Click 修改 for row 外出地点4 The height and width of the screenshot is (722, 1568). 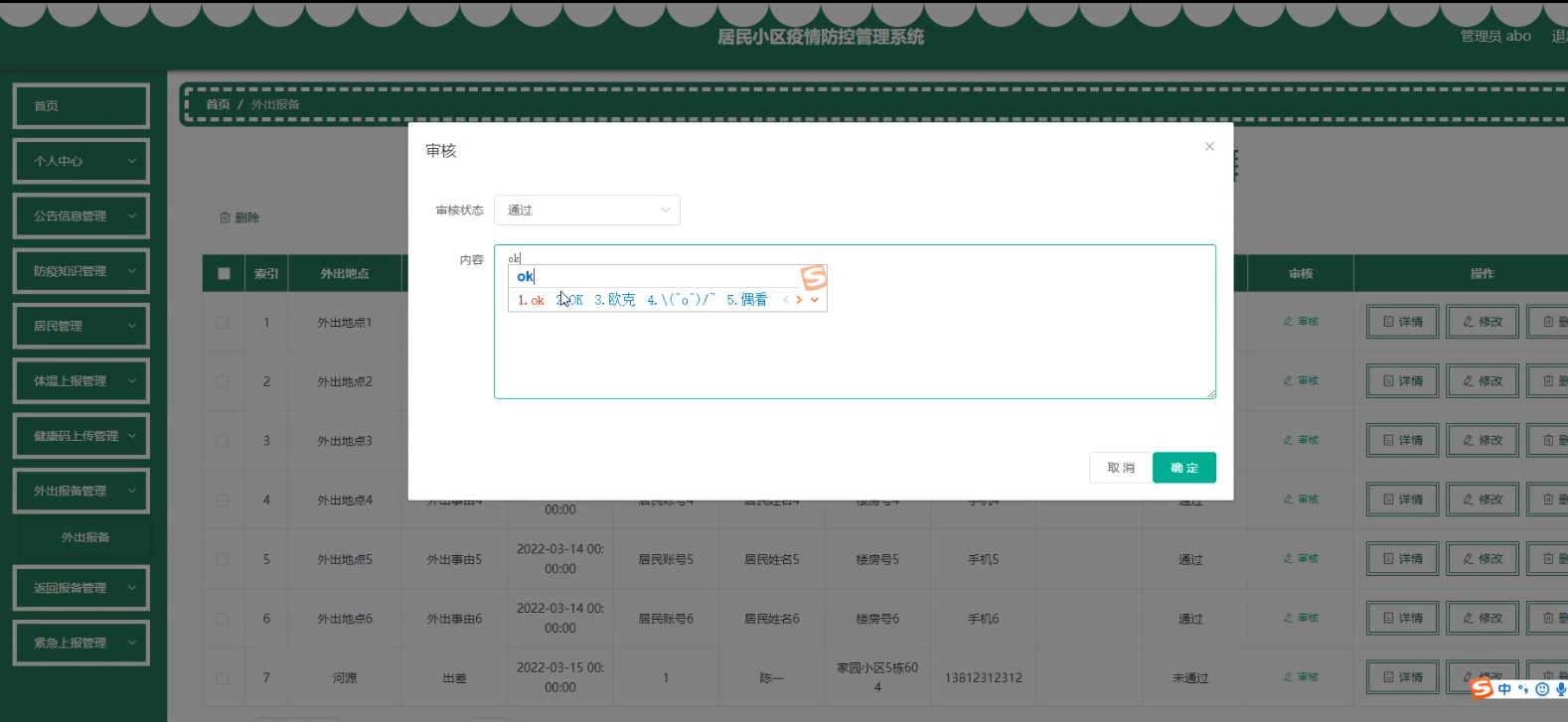(1483, 500)
